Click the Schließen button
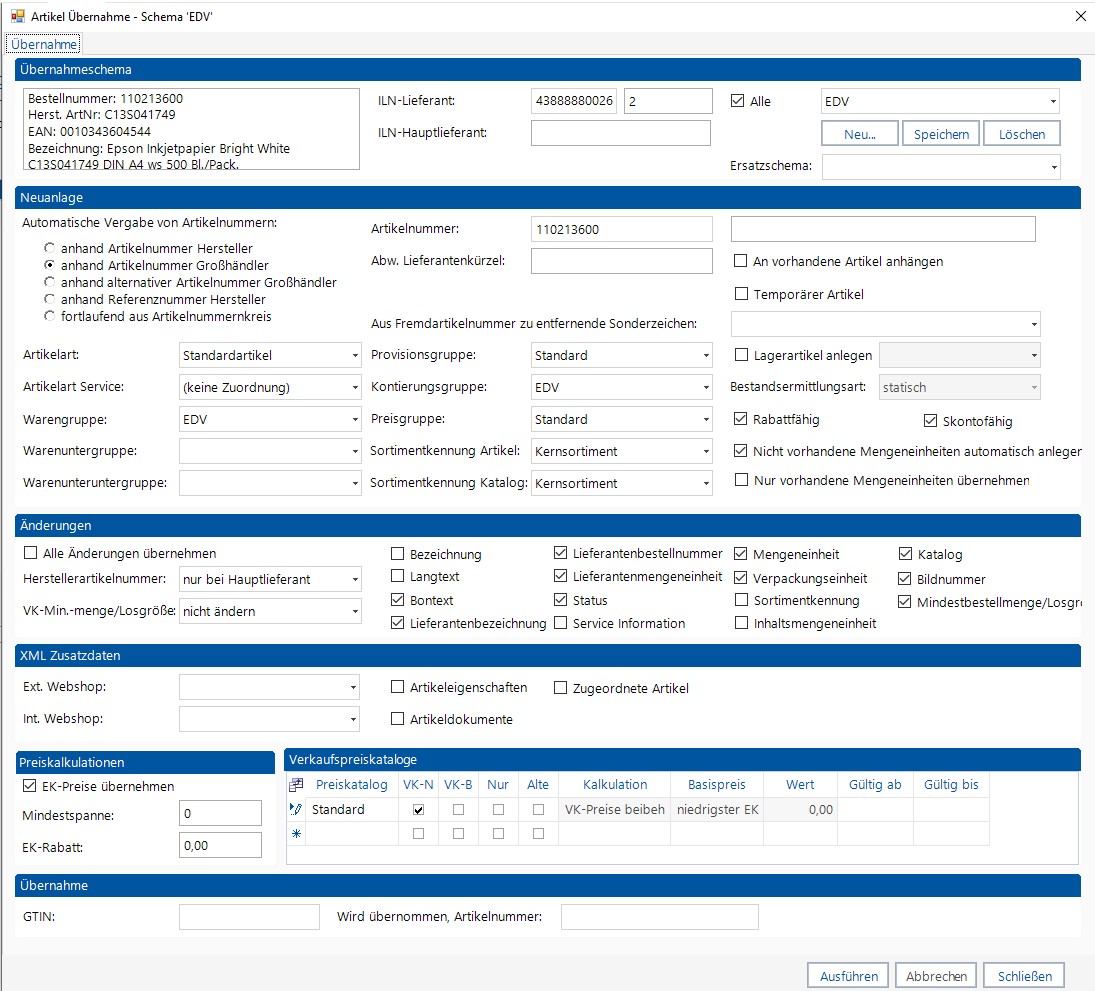 1024,976
